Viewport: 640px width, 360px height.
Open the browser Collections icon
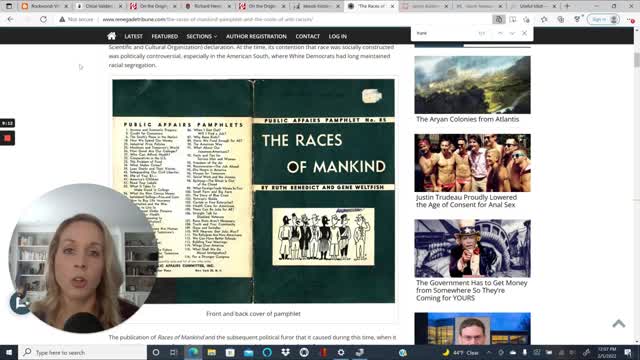[x=560, y=19]
